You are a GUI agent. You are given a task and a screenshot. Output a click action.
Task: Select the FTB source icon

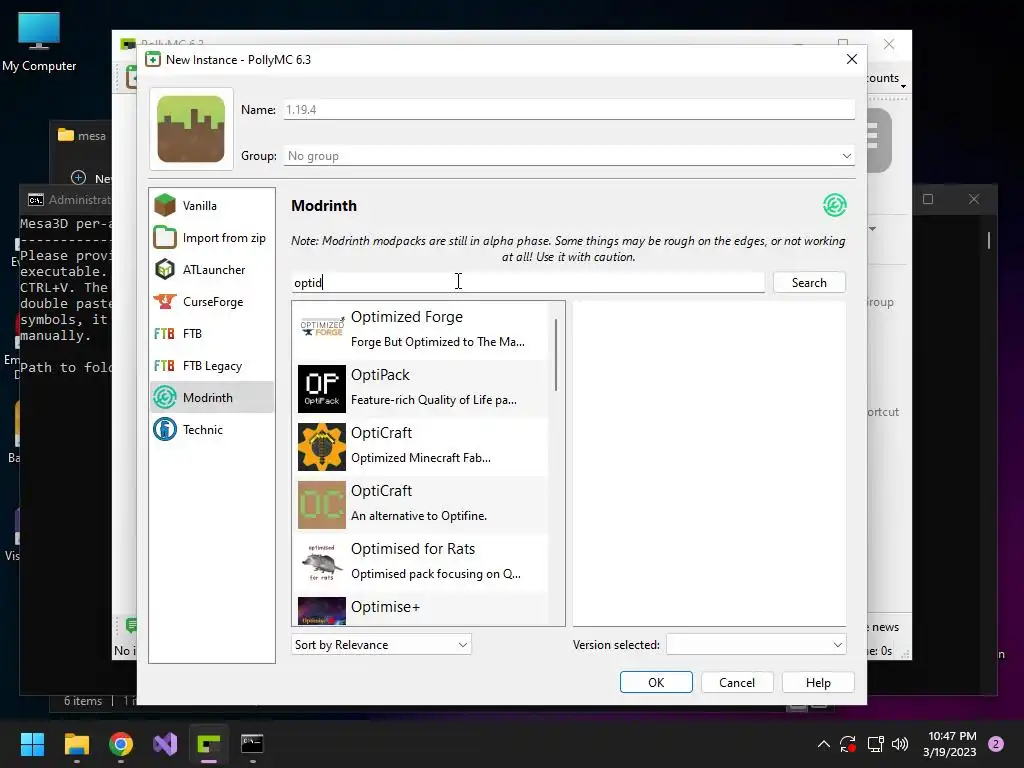[x=165, y=334]
